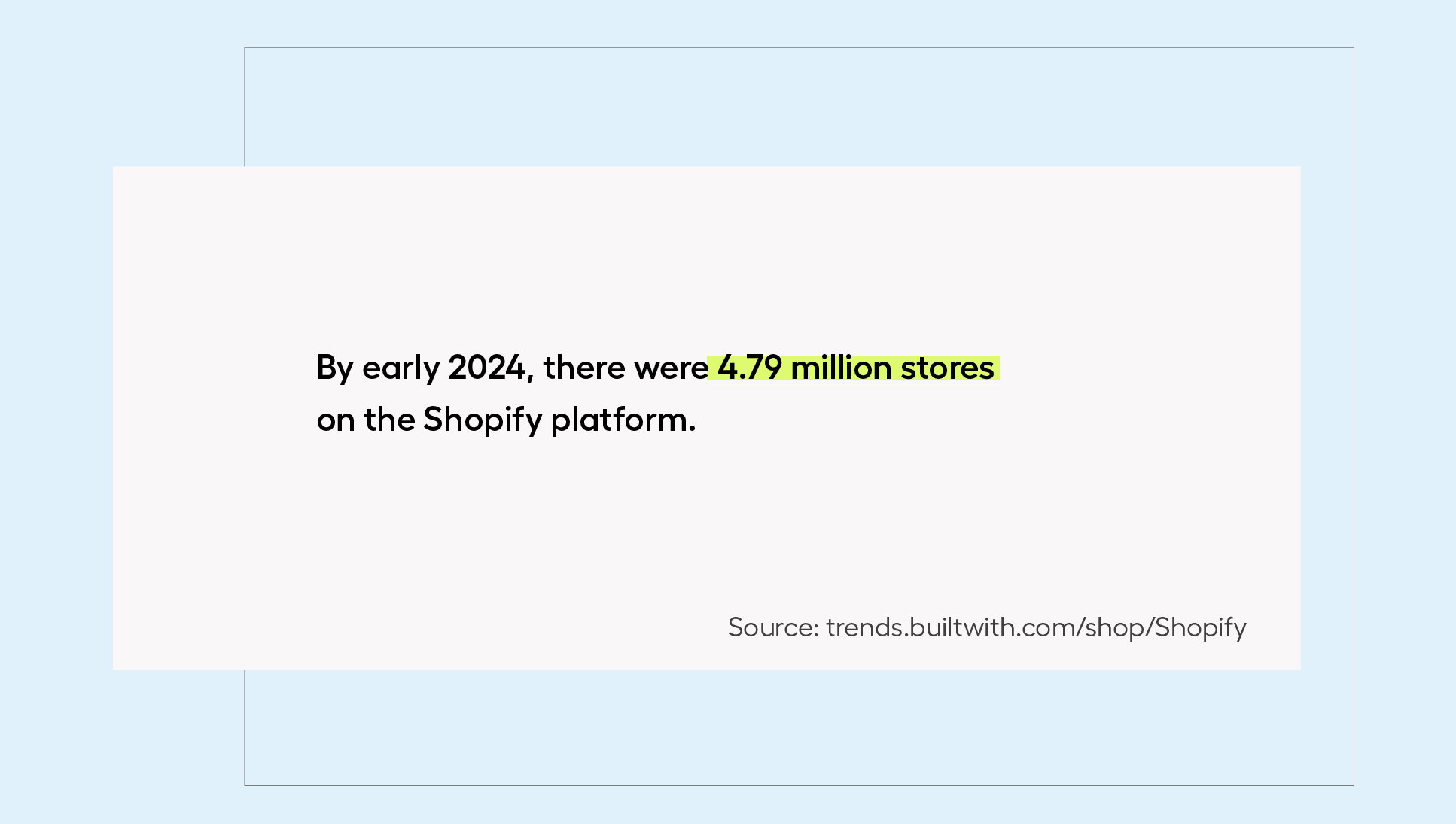Click the word "early" in the headline
The image size is (1456, 824).
point(401,369)
